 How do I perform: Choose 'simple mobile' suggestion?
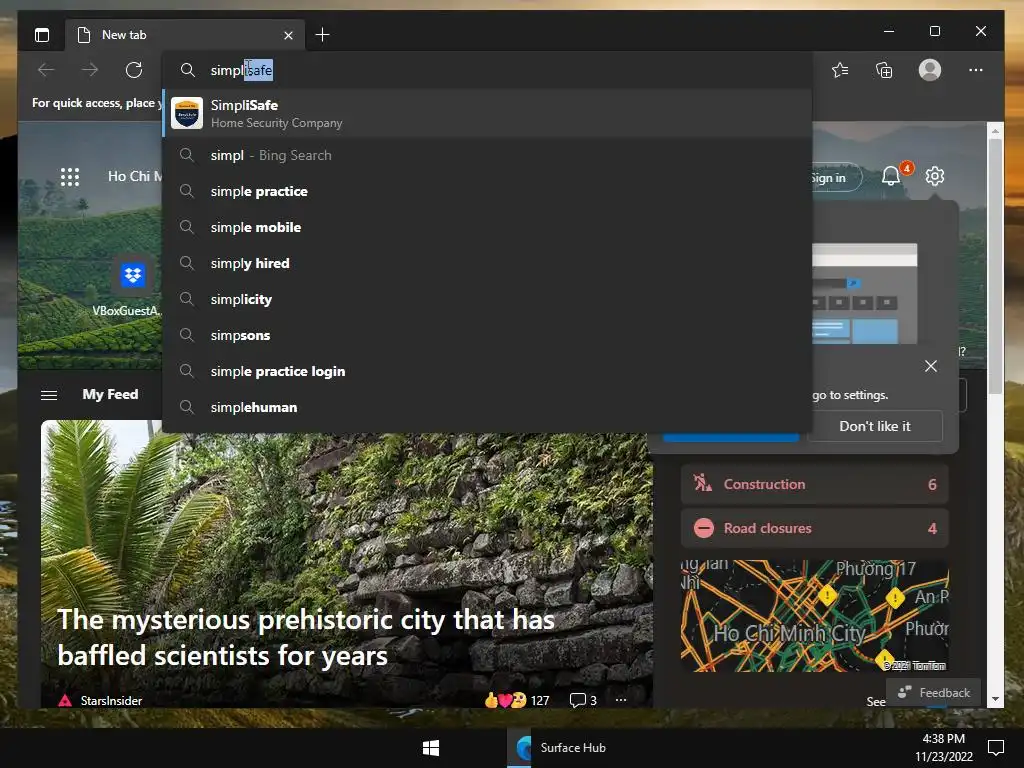tap(487, 227)
